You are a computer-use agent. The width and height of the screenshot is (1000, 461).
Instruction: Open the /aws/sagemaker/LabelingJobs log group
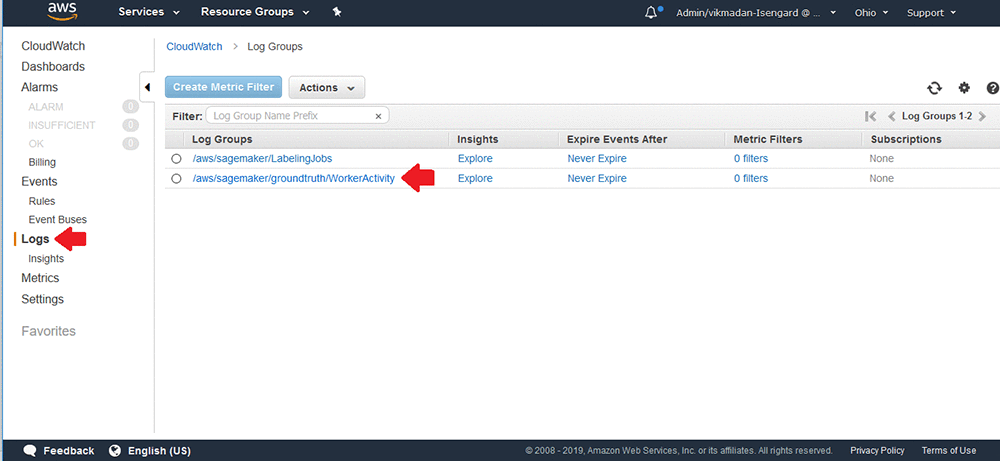point(262,159)
